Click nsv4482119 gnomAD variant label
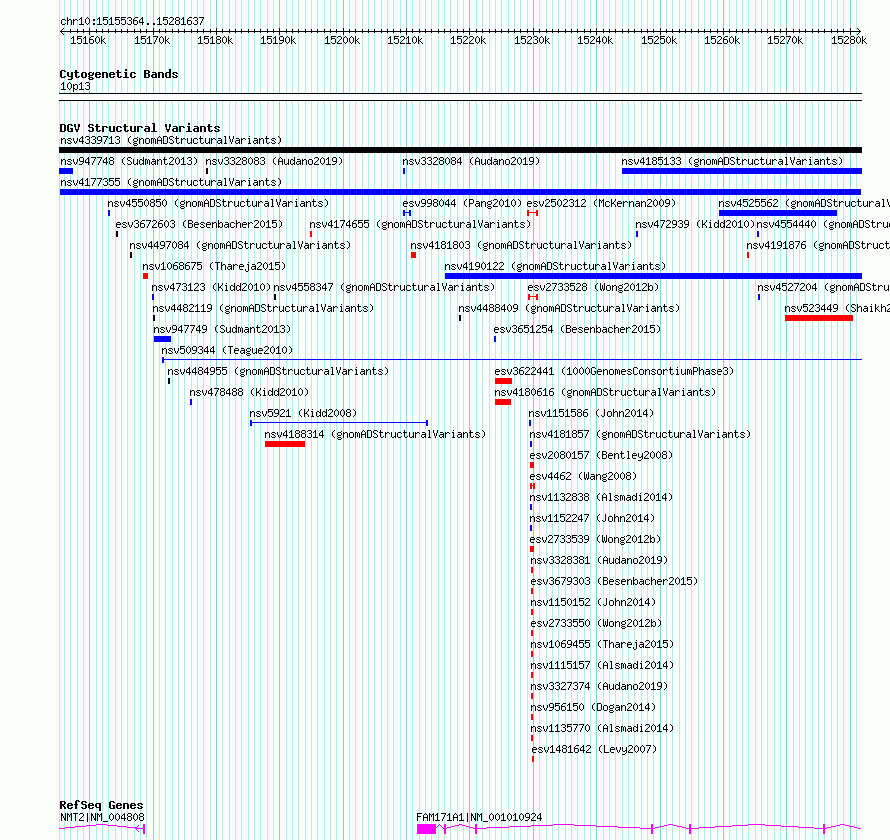Viewport: 890px width, 840px height. point(263,308)
